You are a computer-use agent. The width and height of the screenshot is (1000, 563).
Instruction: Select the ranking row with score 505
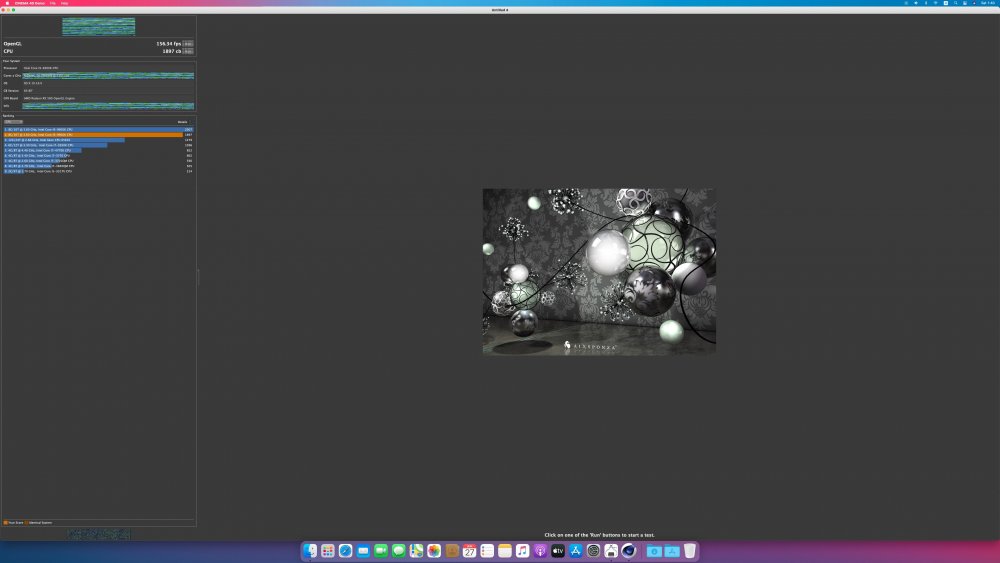click(98, 166)
